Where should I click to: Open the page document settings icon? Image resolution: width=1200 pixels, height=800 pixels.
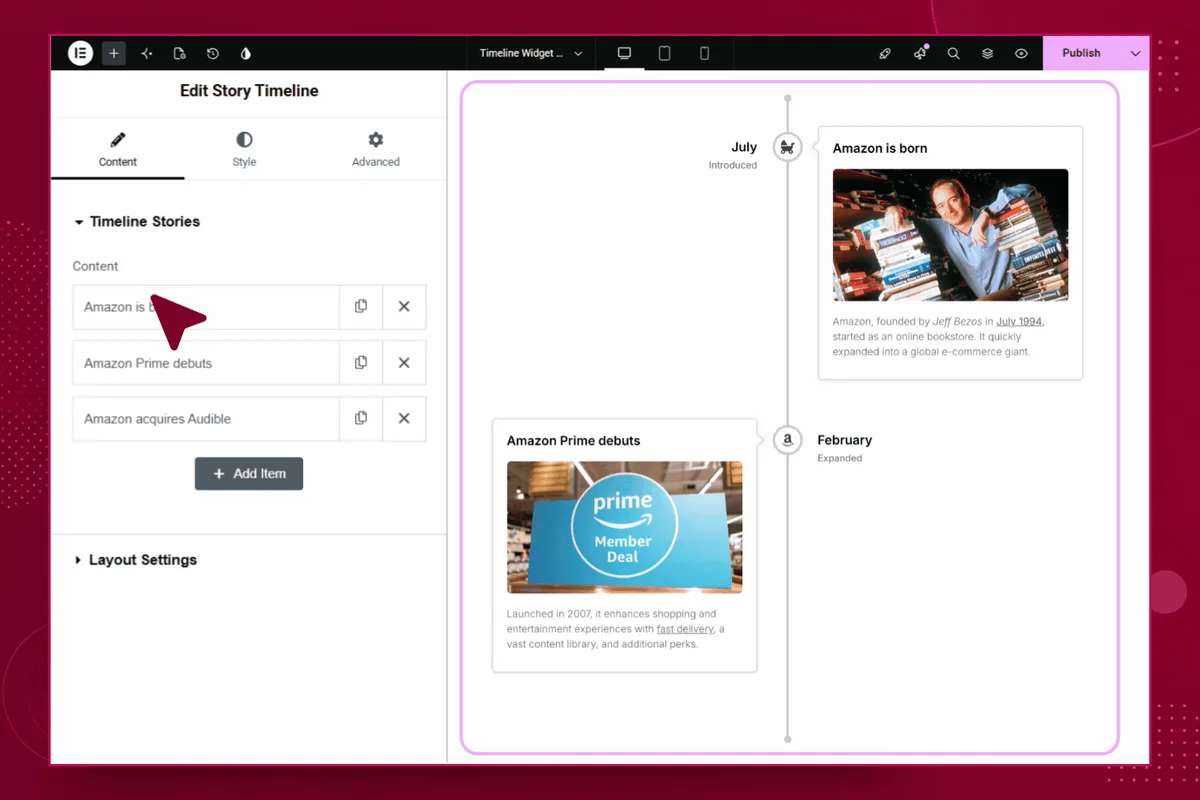pos(180,53)
